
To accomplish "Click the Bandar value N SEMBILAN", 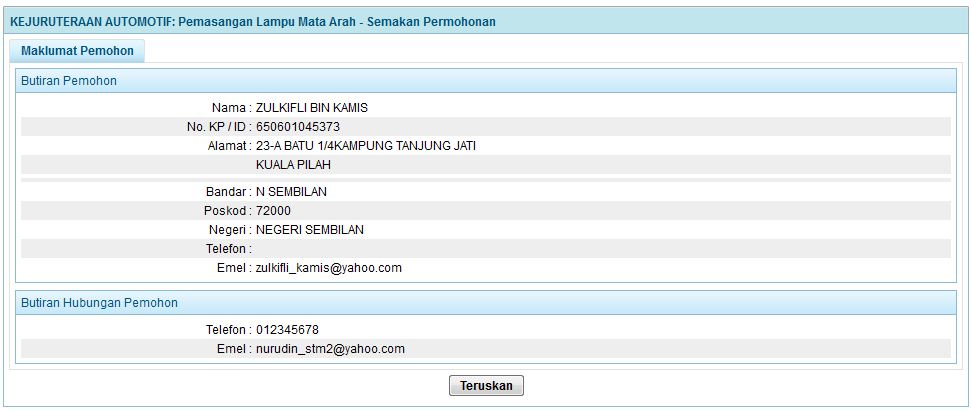I will [x=292, y=192].
